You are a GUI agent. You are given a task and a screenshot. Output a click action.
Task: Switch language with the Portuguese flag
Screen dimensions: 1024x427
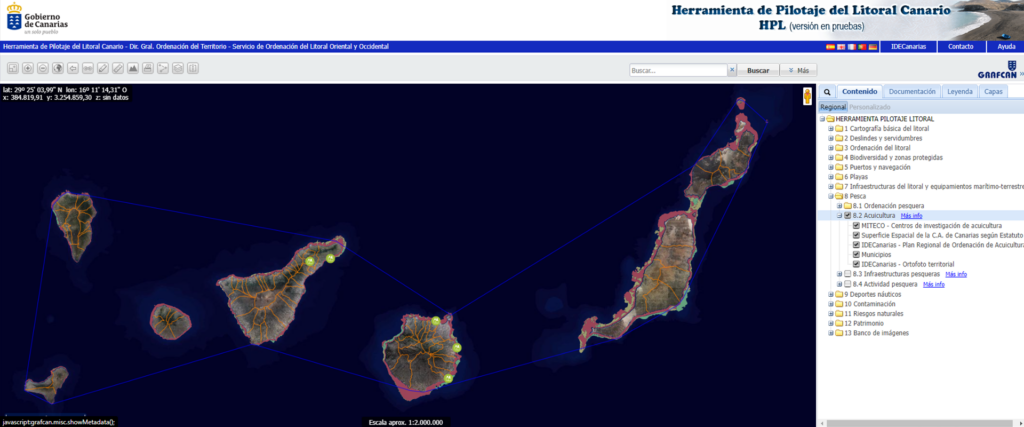point(862,47)
